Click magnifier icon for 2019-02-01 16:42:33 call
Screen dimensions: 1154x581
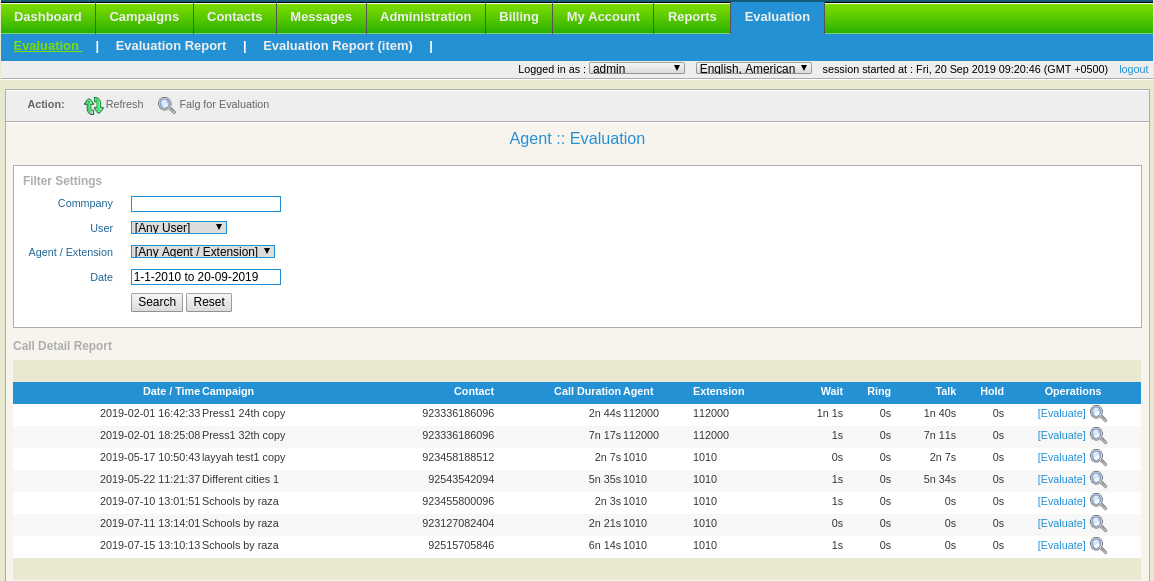tap(1098, 414)
